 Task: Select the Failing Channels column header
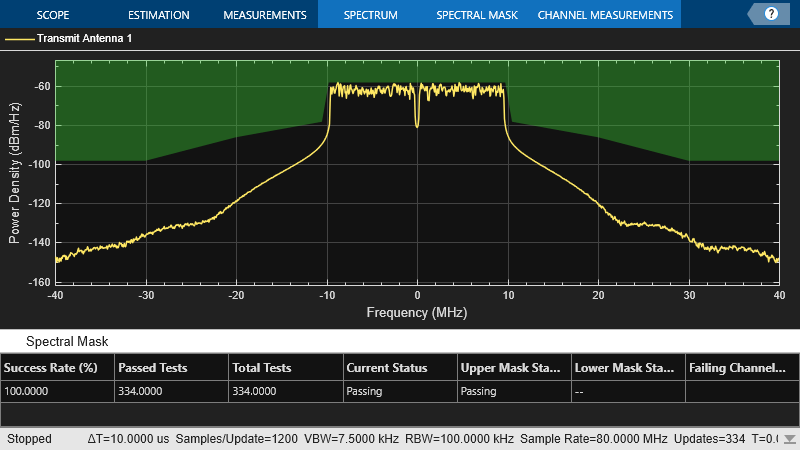739,367
